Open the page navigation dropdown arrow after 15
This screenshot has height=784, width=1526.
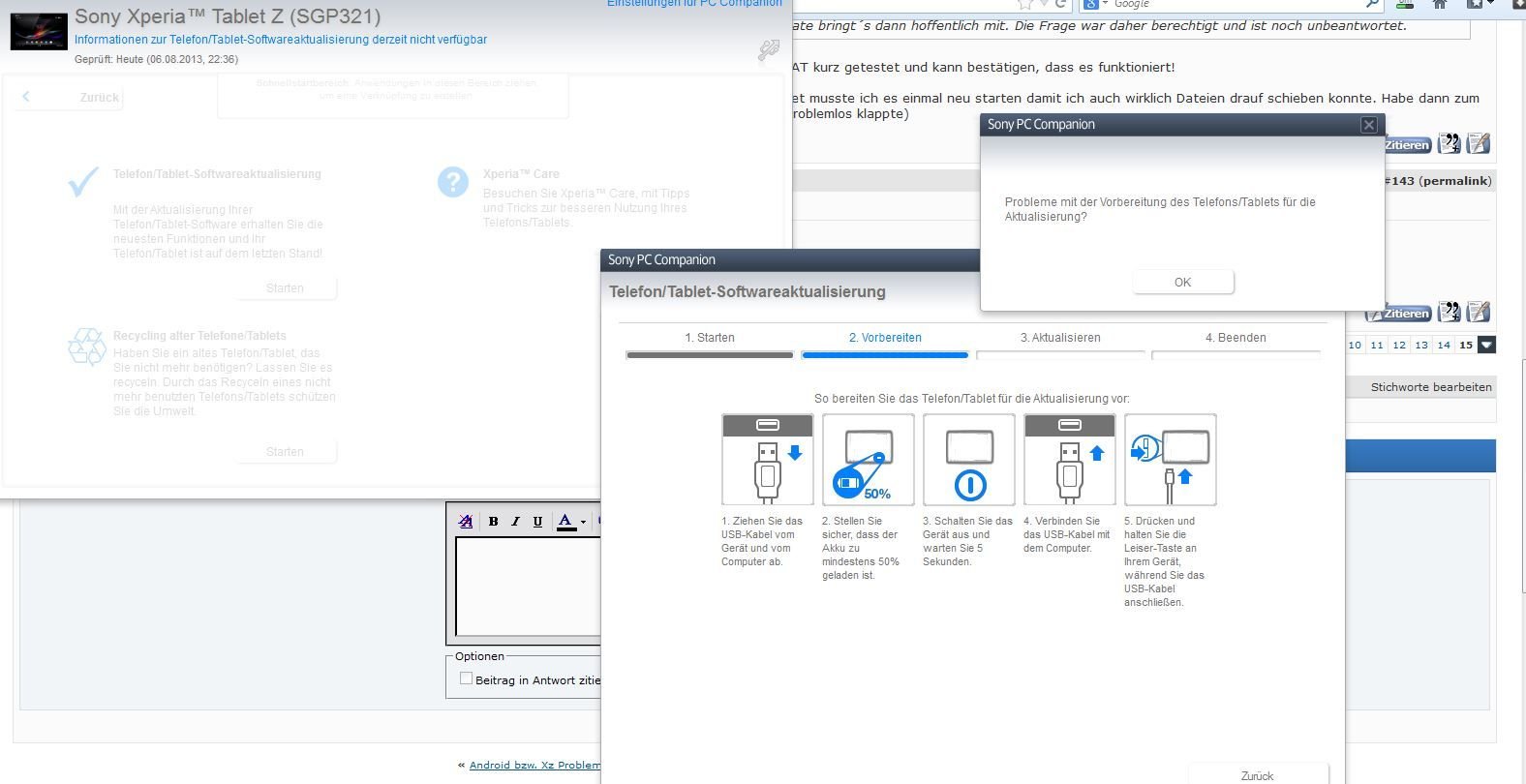coord(1487,345)
